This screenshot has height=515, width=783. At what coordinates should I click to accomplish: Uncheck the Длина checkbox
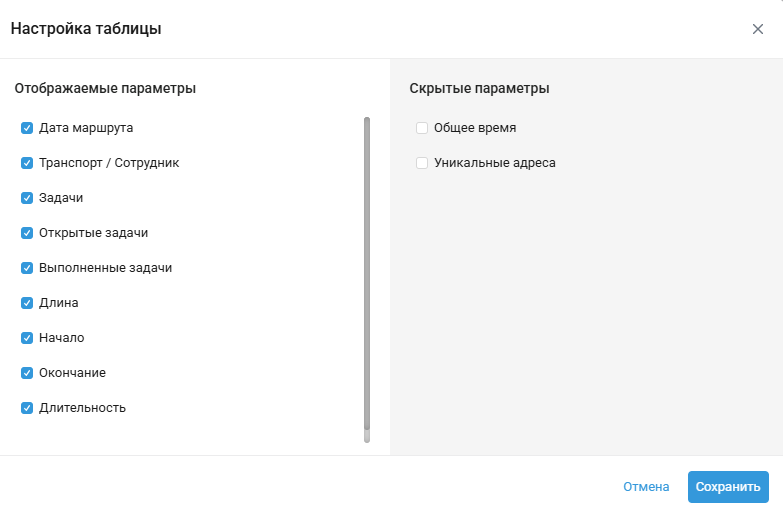(27, 303)
